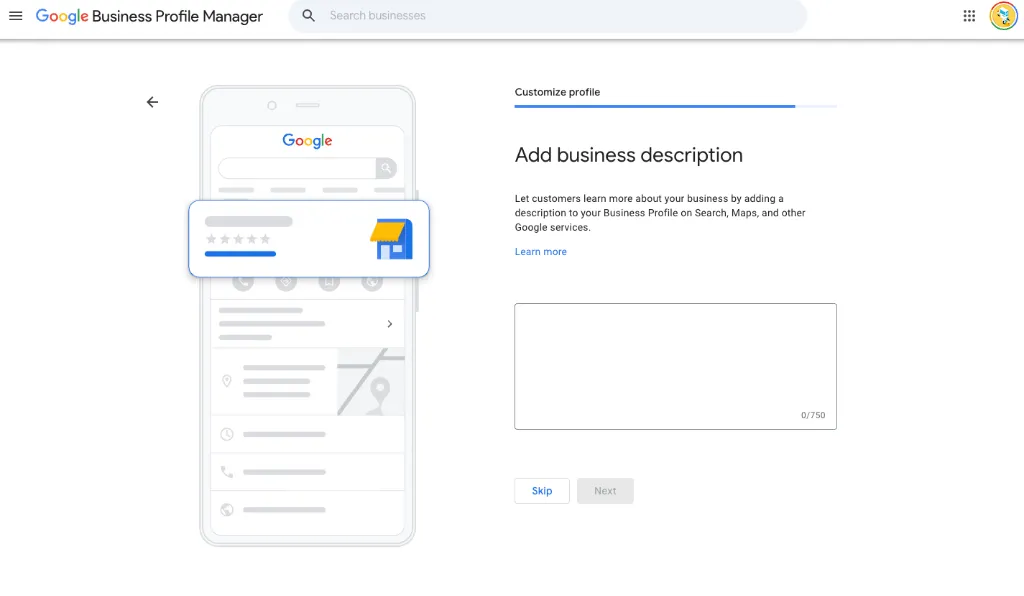Go back with the left arrow

pos(152,102)
